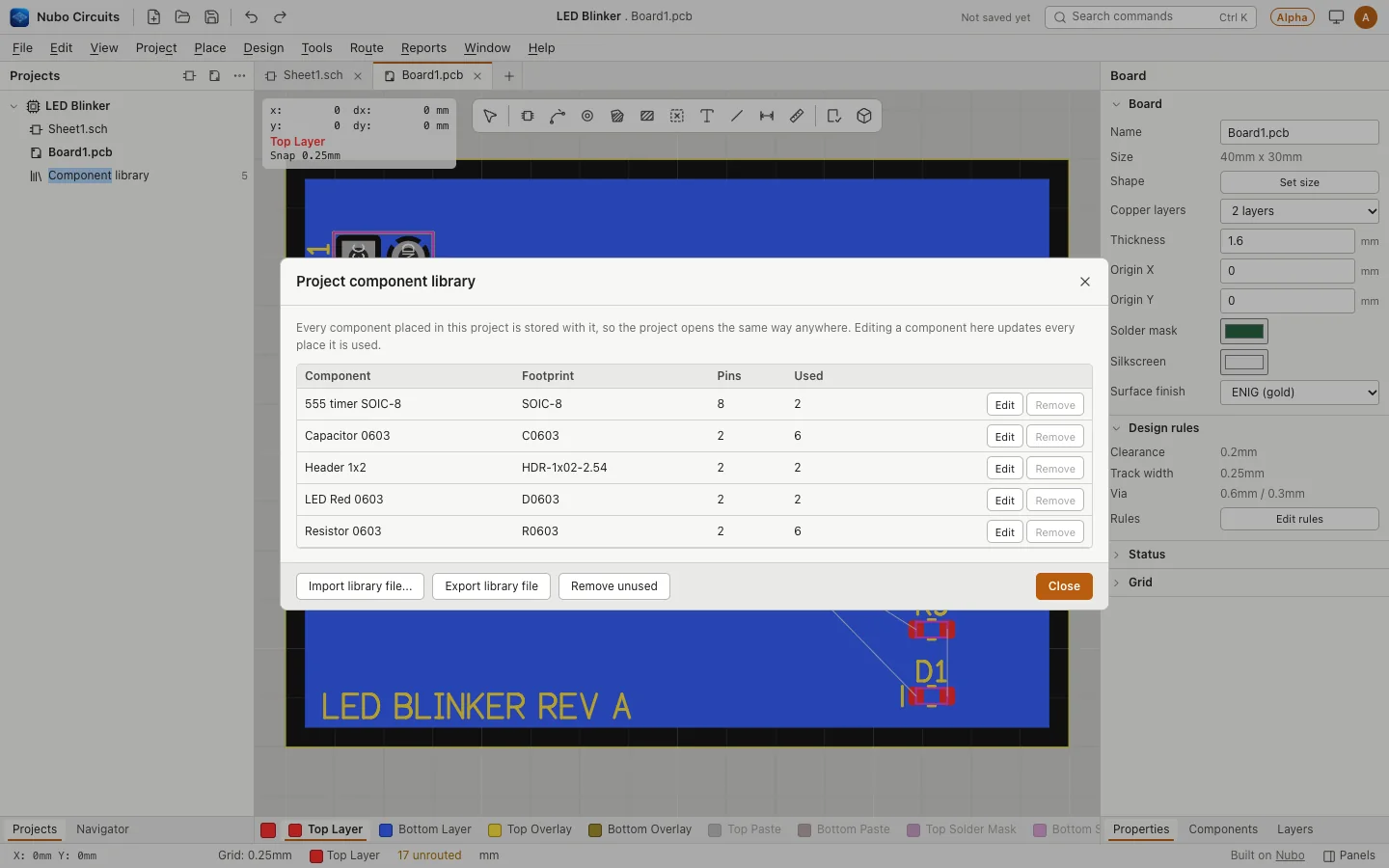Toggle Top Paste layer swatch

715,829
